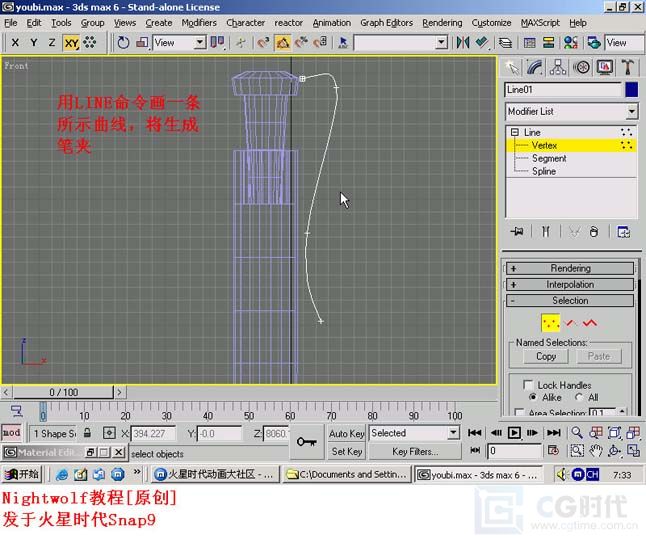
Task: Open the MAXScript menu
Action: coord(540,23)
